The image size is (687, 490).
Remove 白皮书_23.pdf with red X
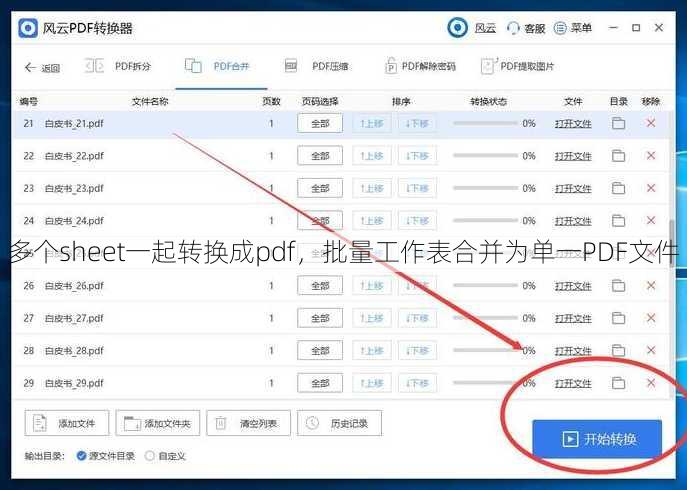(x=651, y=188)
